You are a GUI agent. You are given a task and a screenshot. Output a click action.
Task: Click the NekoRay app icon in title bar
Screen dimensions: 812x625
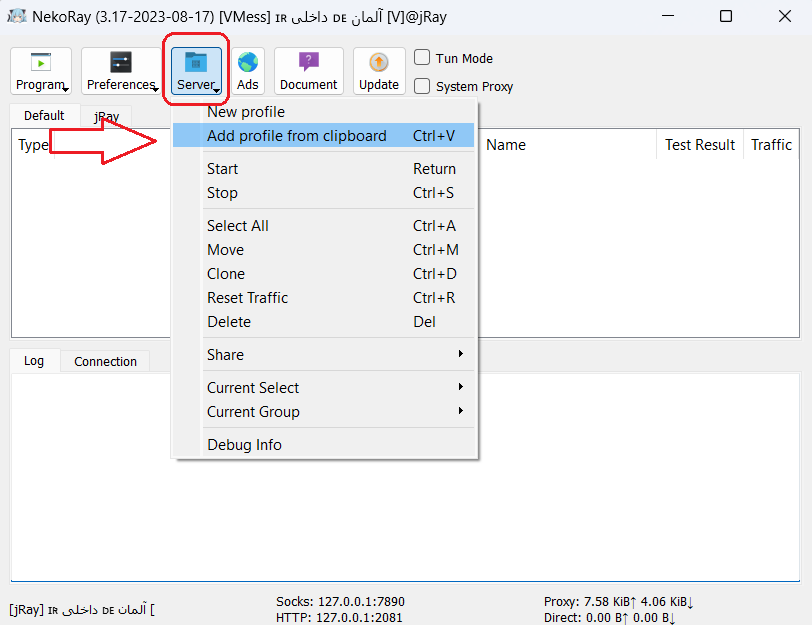point(17,16)
